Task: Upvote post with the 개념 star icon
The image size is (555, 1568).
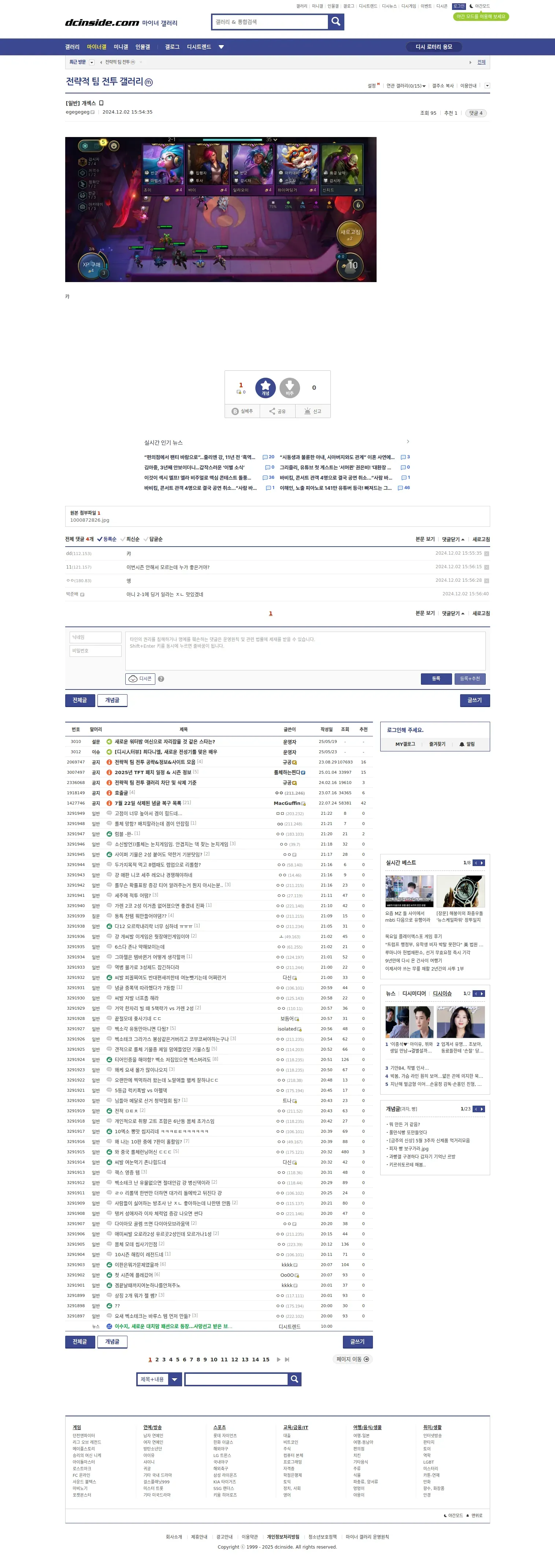Action: [x=265, y=388]
